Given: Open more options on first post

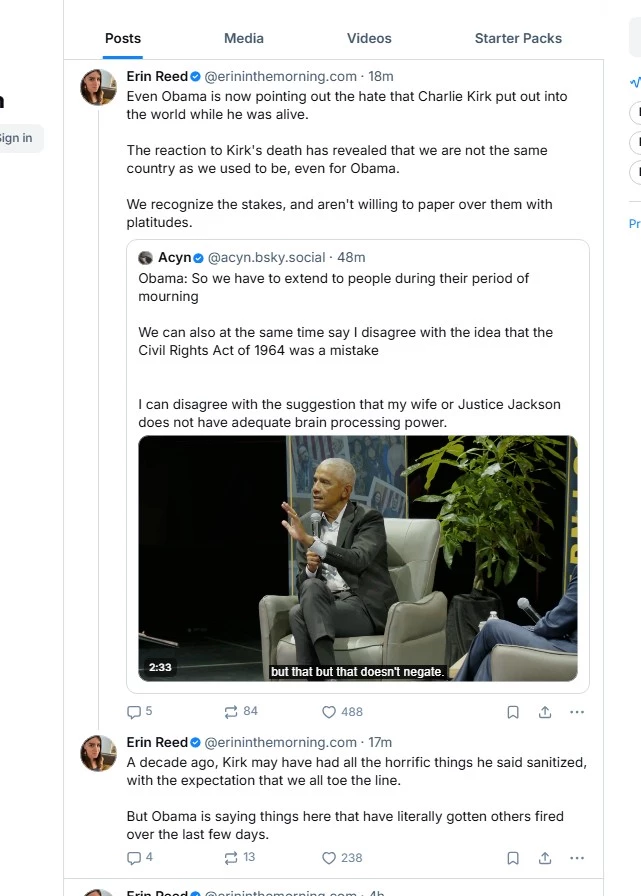Looking at the screenshot, I should pyautogui.click(x=577, y=712).
